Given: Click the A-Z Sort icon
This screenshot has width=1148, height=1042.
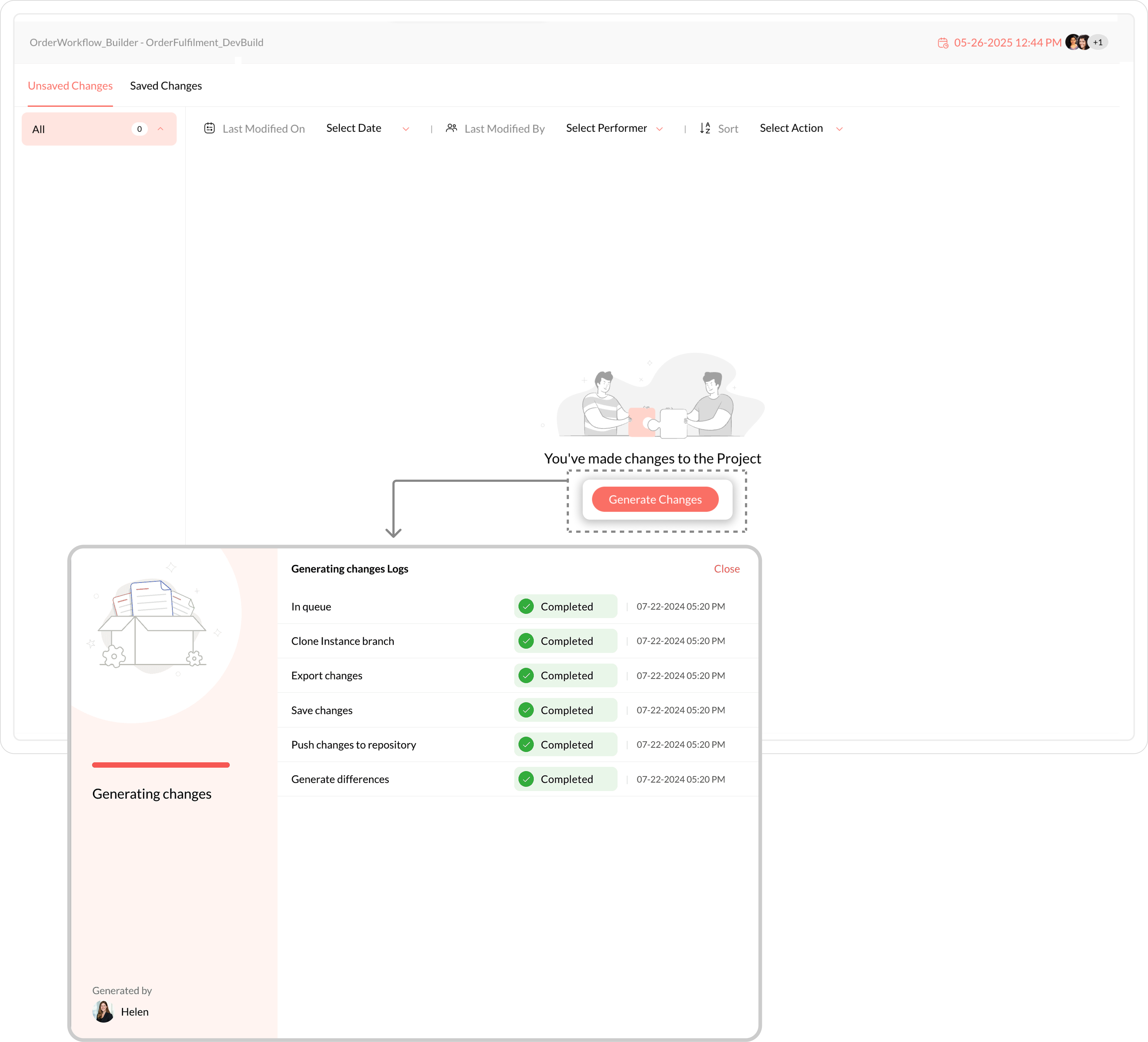Looking at the screenshot, I should [705, 128].
